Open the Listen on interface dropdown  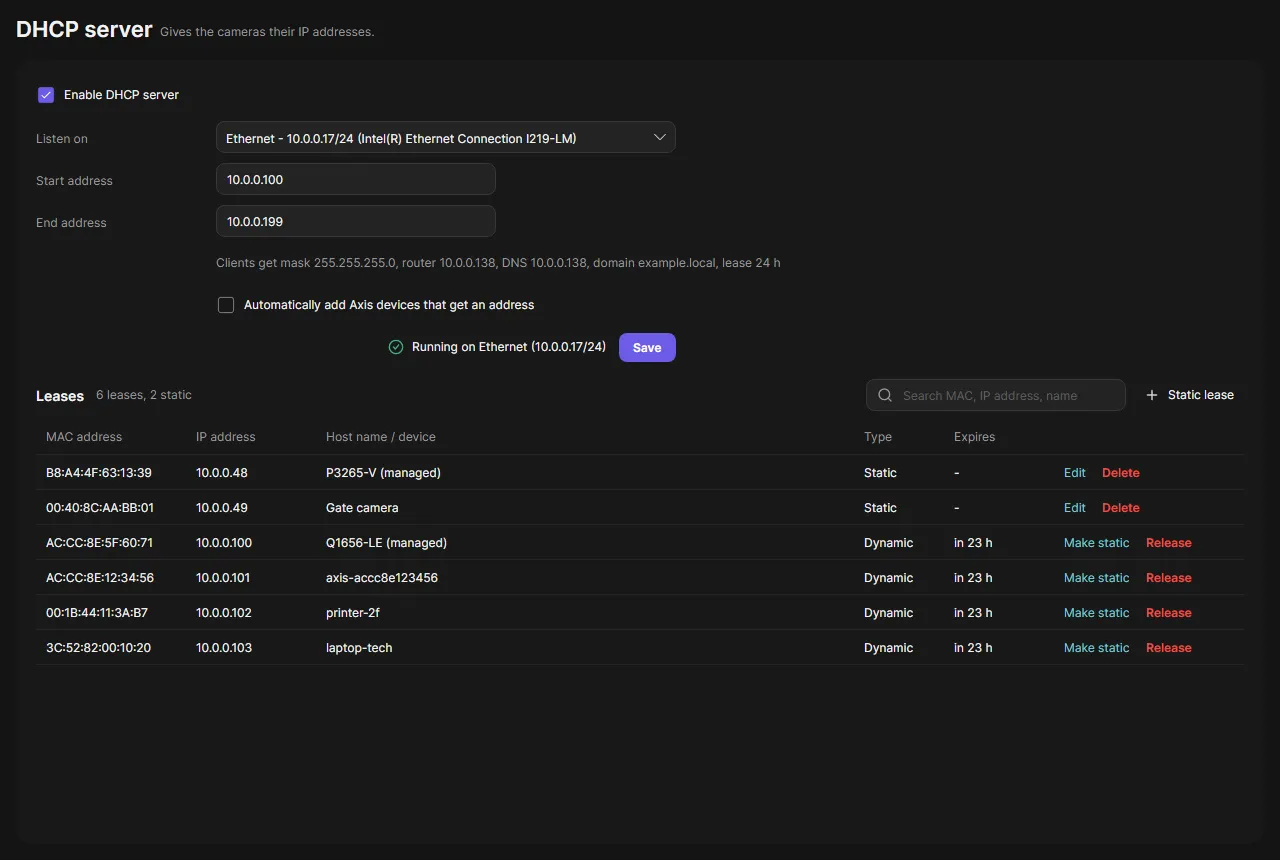pyautogui.click(x=446, y=138)
